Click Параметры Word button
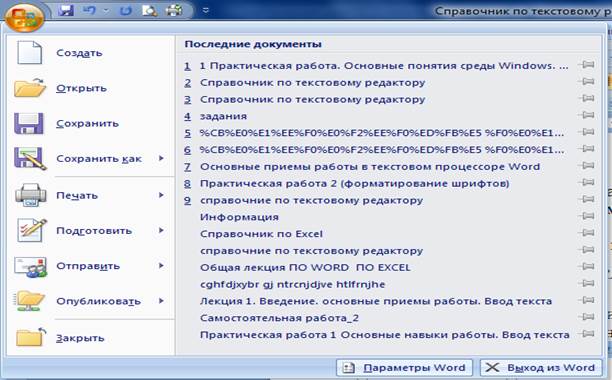612x380 pixels. (404, 368)
